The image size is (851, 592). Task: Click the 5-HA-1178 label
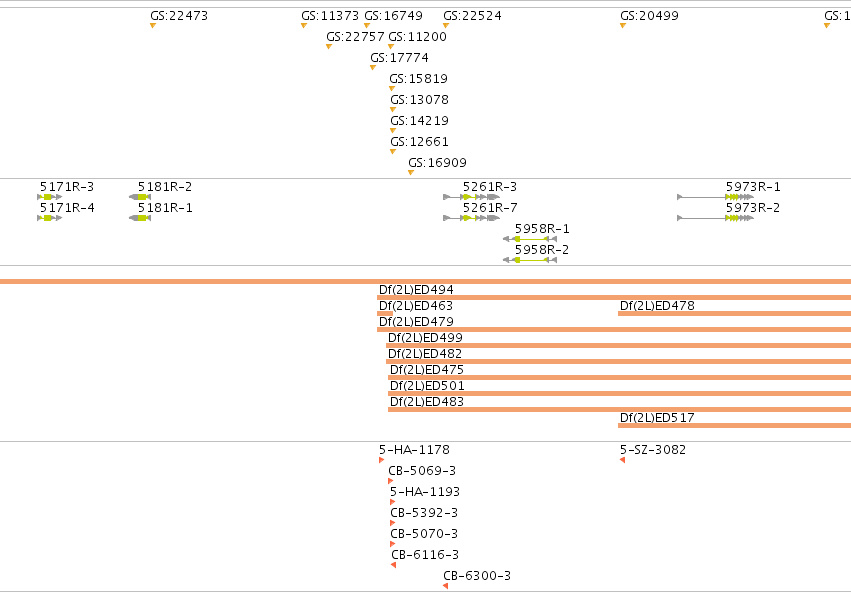click(414, 450)
